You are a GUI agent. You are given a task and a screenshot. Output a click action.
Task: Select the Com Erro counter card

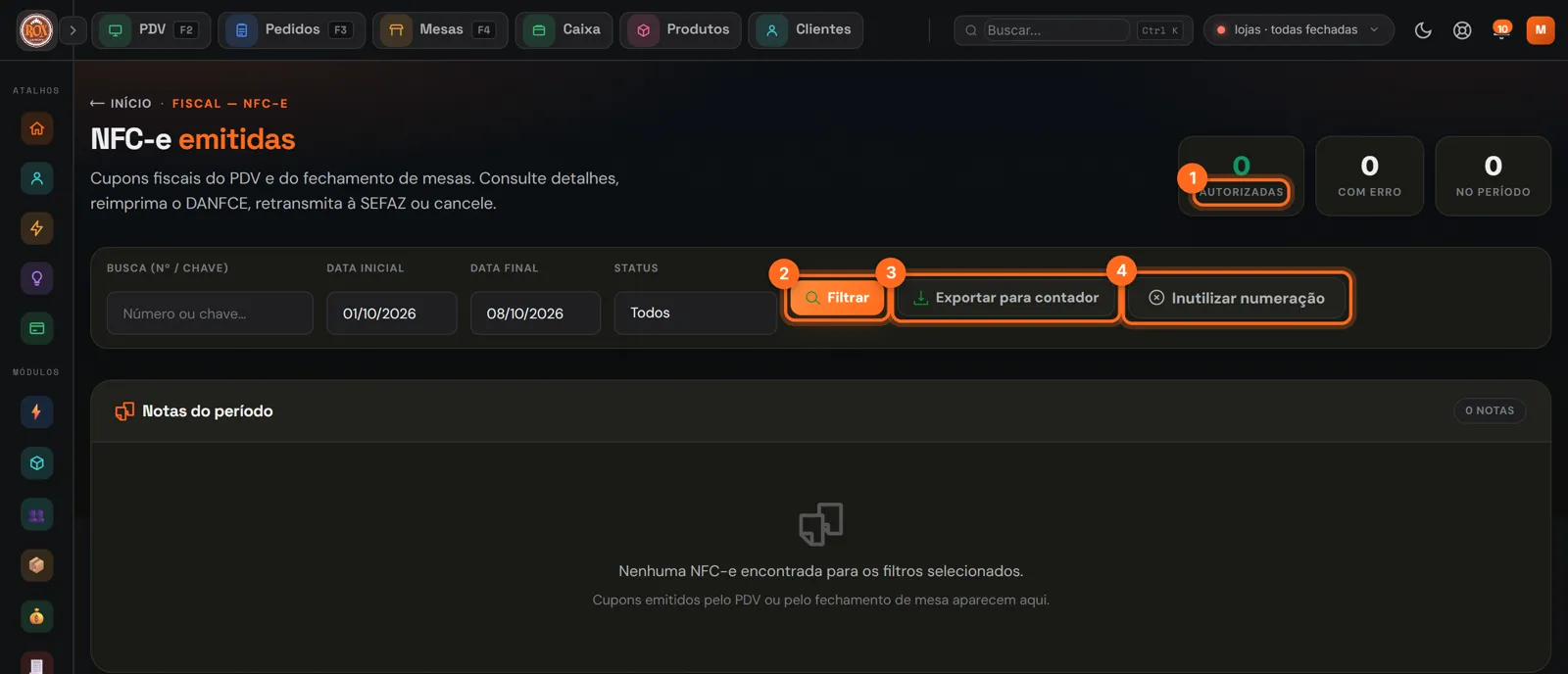[x=1369, y=176]
